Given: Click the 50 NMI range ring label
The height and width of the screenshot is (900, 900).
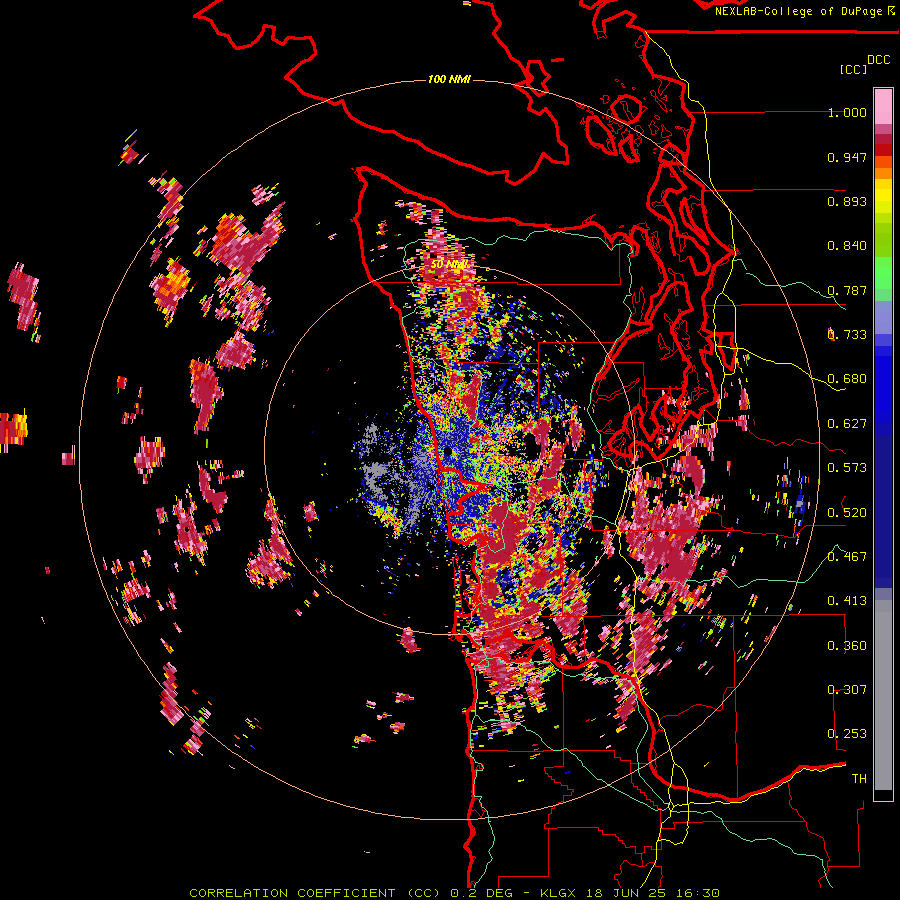Looking at the screenshot, I should [x=448, y=264].
